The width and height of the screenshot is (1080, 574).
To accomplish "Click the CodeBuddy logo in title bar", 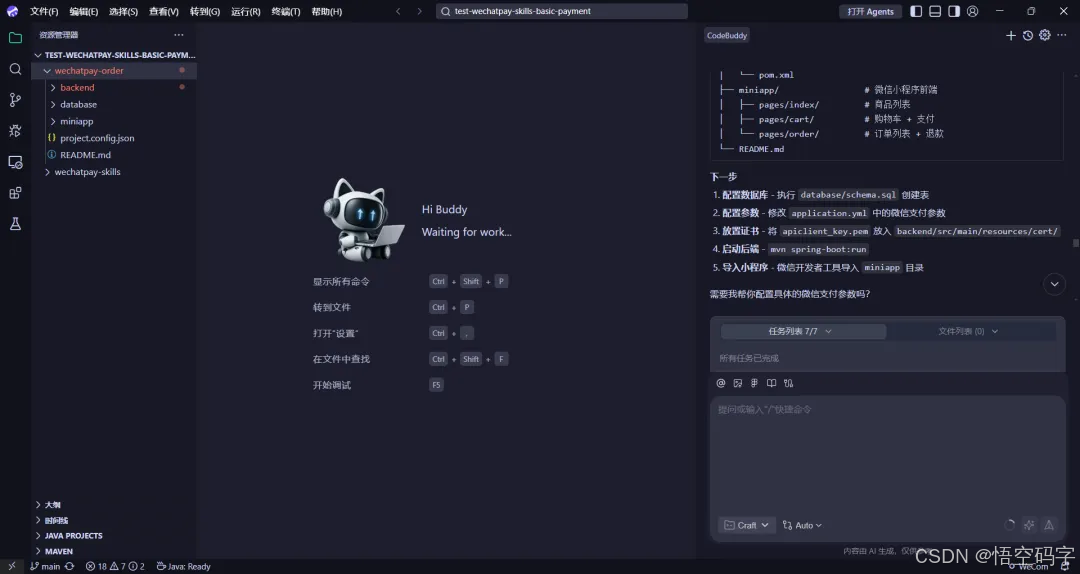I will (x=12, y=11).
